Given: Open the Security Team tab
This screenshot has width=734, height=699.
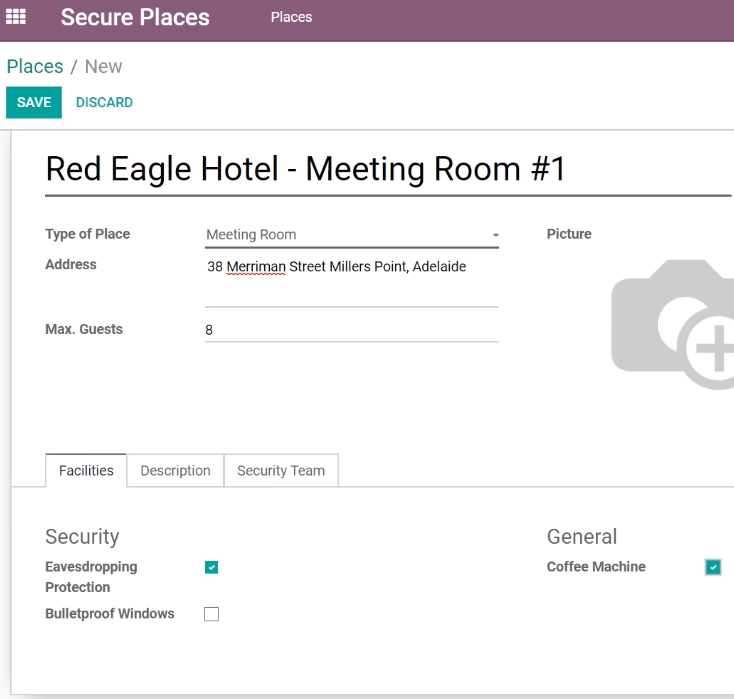Looking at the screenshot, I should coord(281,471).
